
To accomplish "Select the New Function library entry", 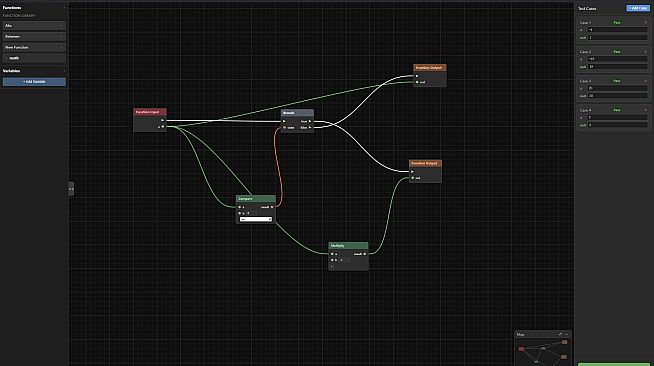I will [x=34, y=48].
